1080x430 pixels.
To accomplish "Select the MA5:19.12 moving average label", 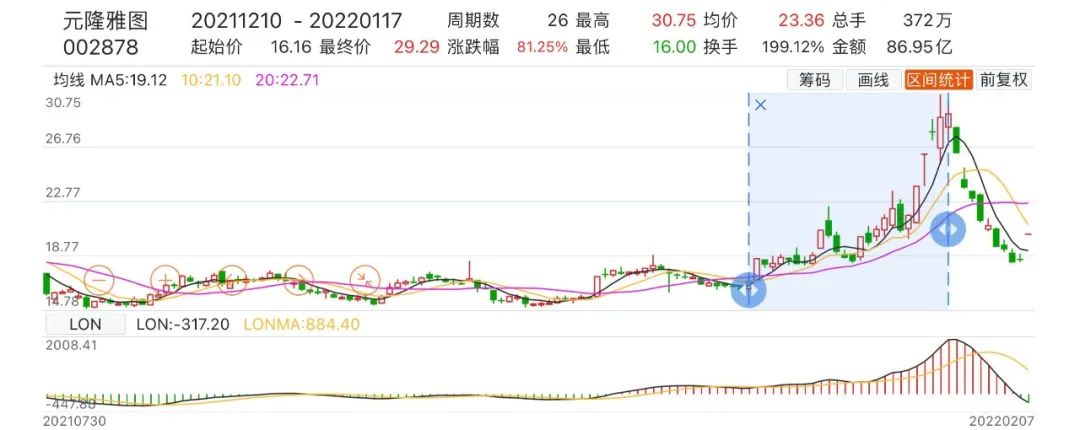I will (128, 80).
